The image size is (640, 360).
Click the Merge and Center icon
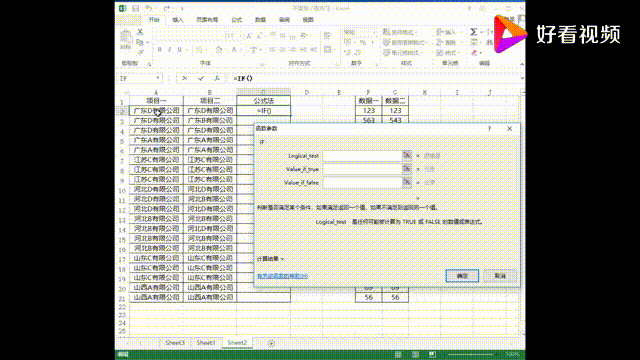[x=327, y=50]
